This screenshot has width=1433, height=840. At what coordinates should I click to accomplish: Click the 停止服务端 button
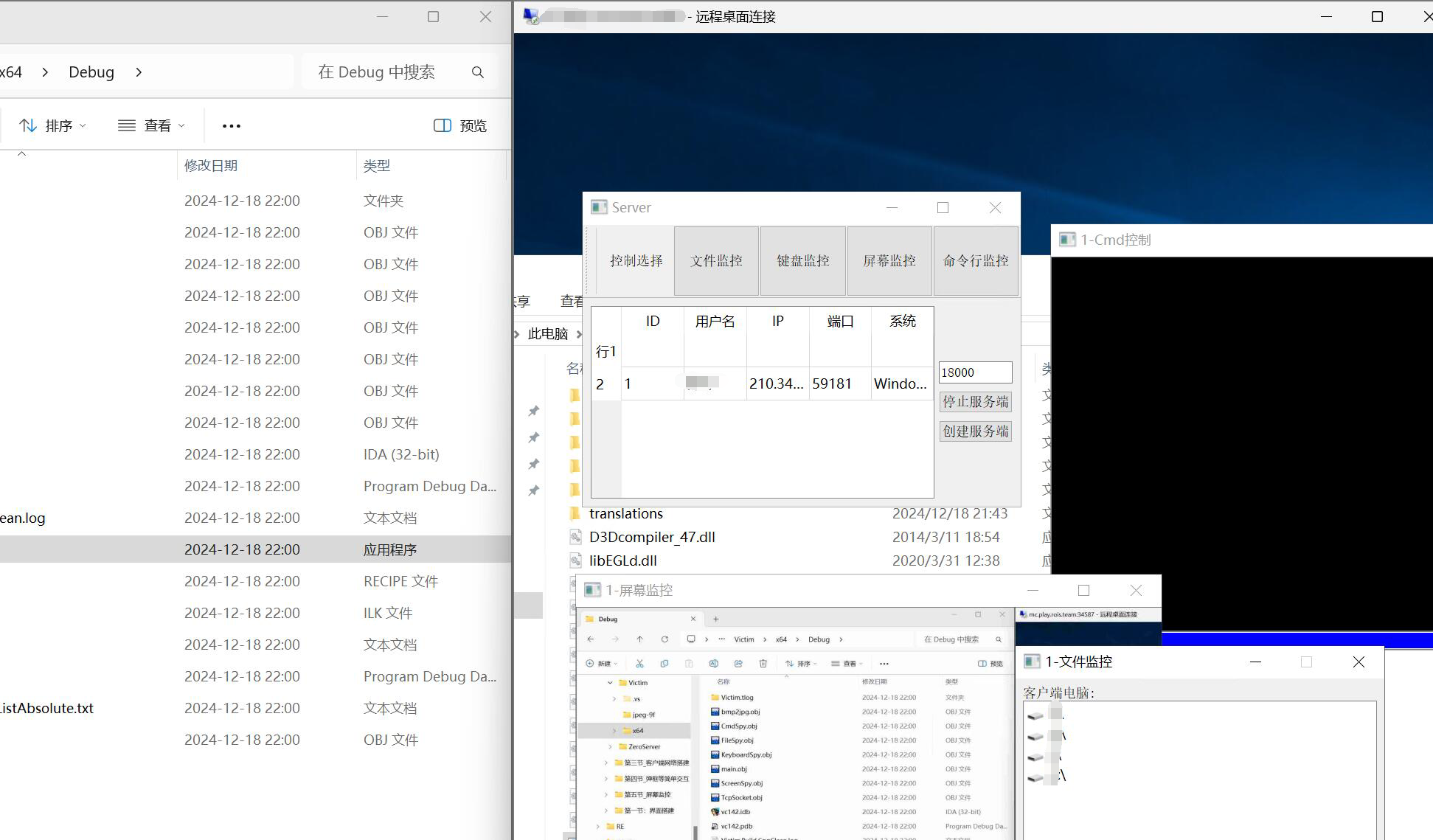pos(975,402)
